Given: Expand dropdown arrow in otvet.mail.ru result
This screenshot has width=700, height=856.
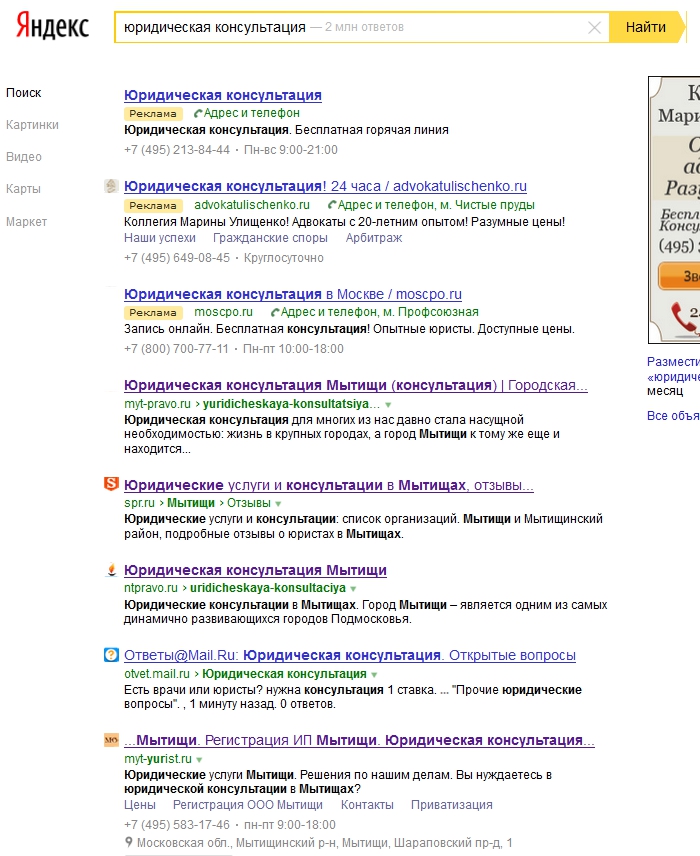Looking at the screenshot, I should point(374,675).
